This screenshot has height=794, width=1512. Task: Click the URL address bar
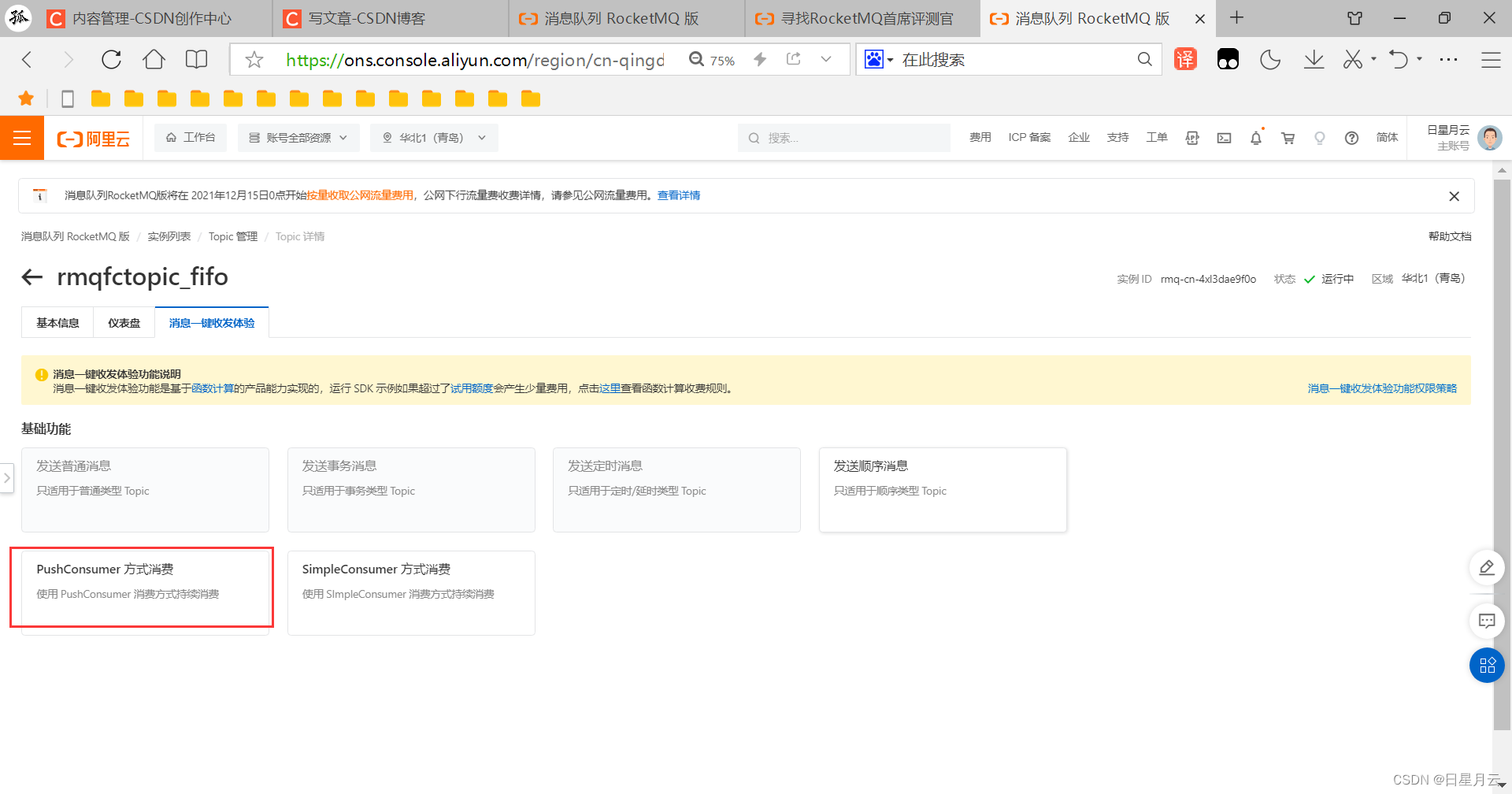click(475, 60)
